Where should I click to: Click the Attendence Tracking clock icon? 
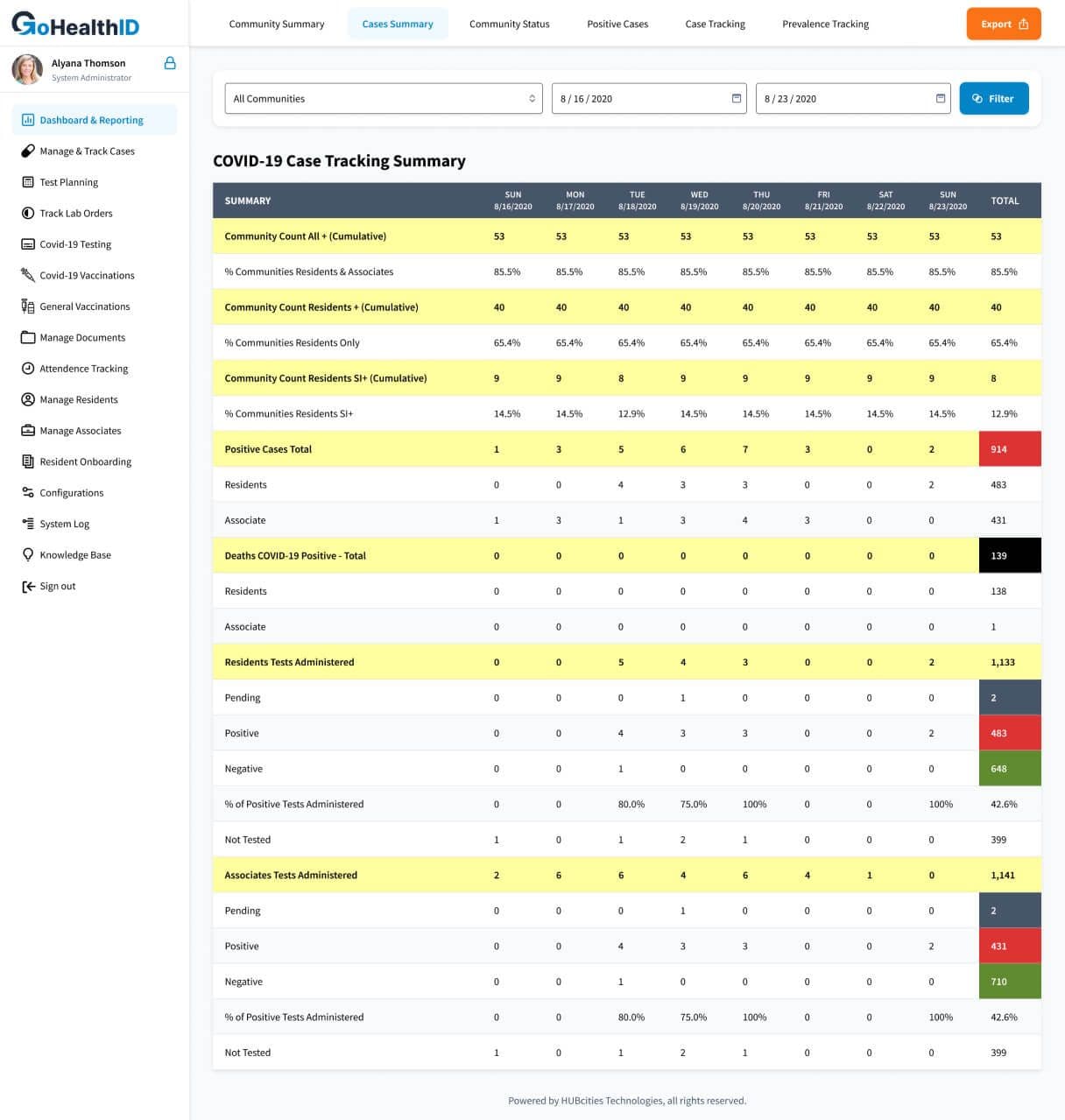(28, 369)
